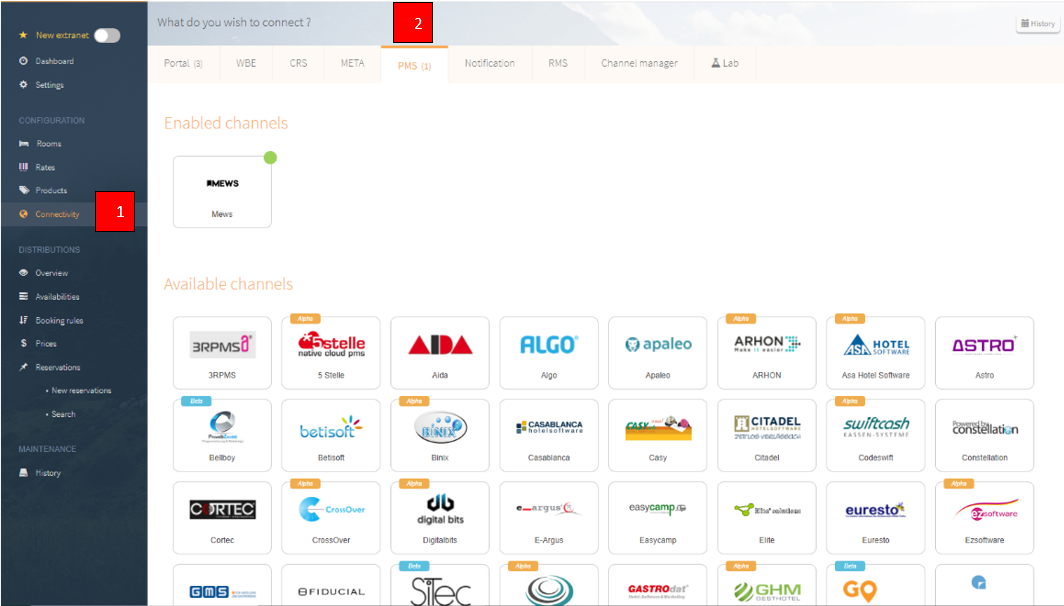Switch to the Portal tab

183,63
